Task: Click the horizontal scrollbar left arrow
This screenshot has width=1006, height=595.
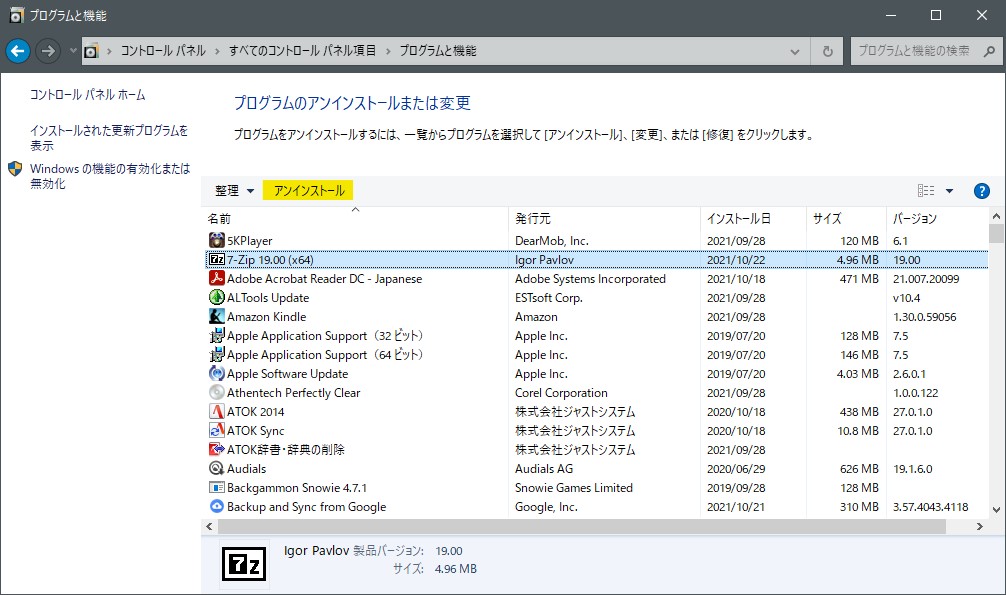Action: tap(209, 526)
